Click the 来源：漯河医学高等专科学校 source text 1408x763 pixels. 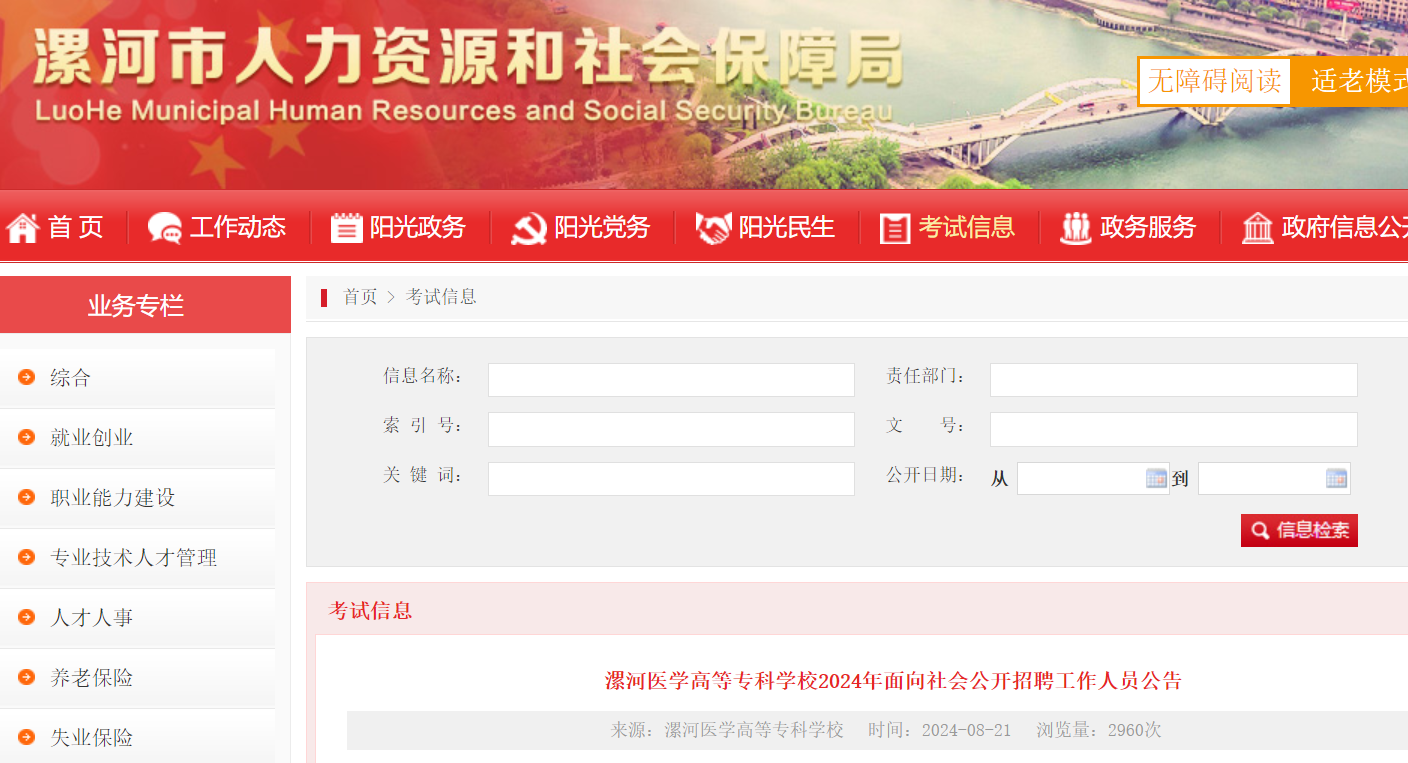point(727,730)
